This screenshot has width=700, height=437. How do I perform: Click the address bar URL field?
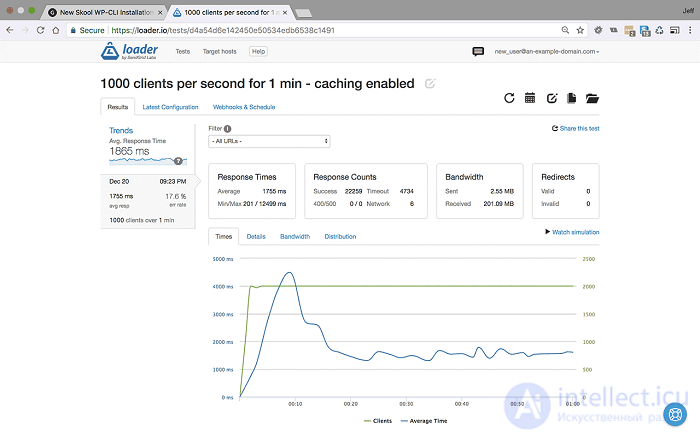pyautogui.click(x=312, y=30)
